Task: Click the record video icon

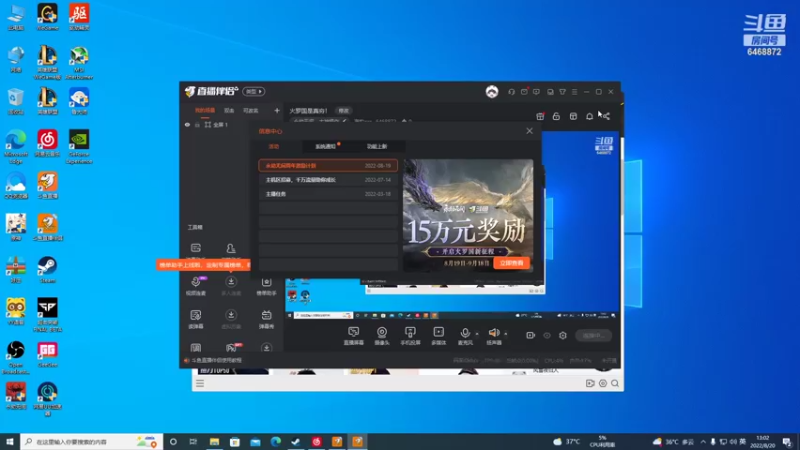Action: (x=531, y=336)
